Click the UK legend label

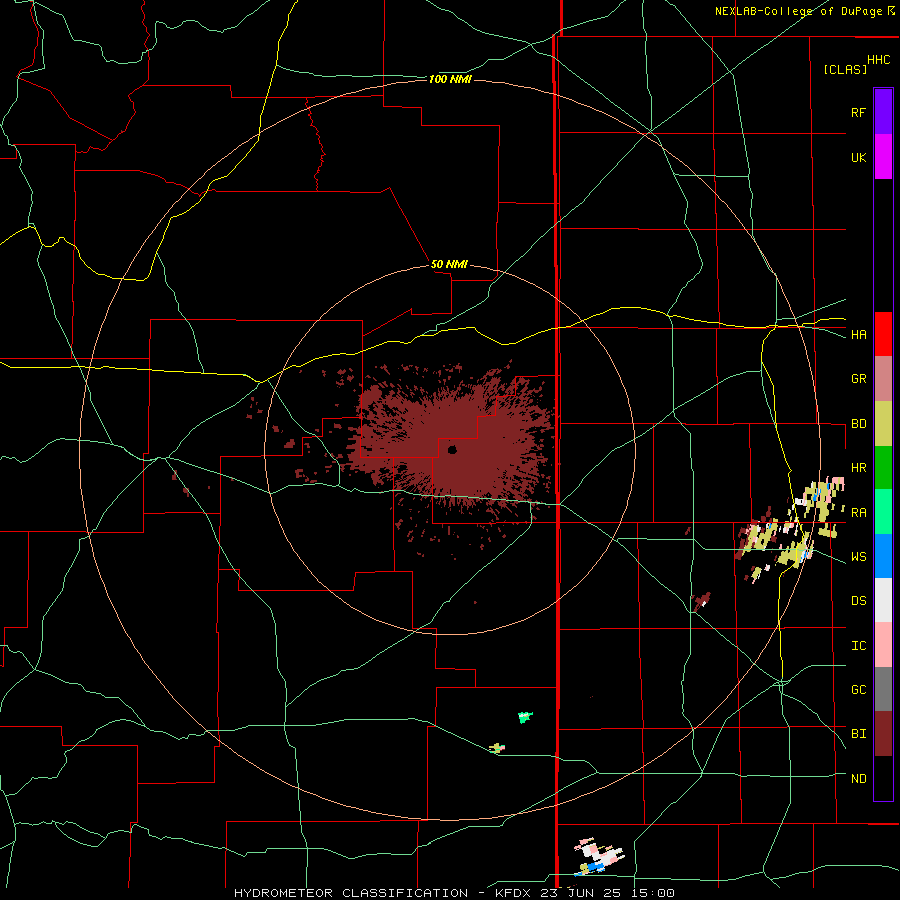(858, 157)
